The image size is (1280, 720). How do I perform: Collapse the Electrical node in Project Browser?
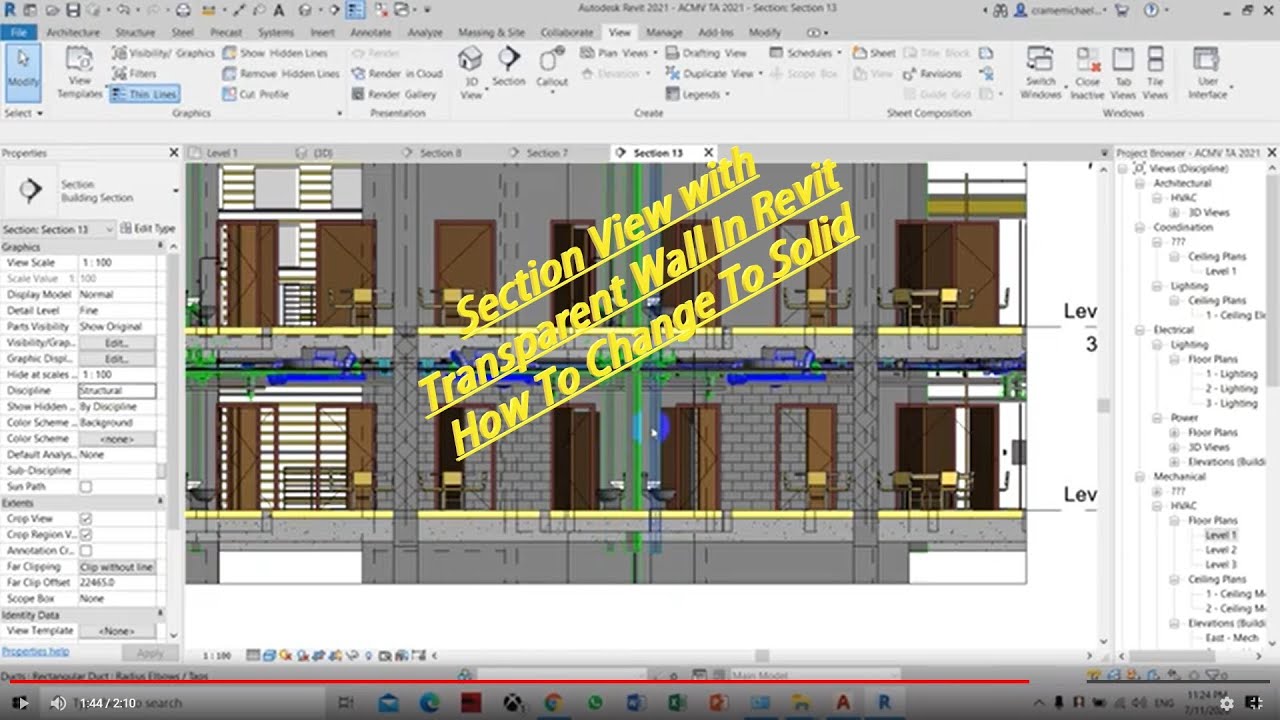1140,330
